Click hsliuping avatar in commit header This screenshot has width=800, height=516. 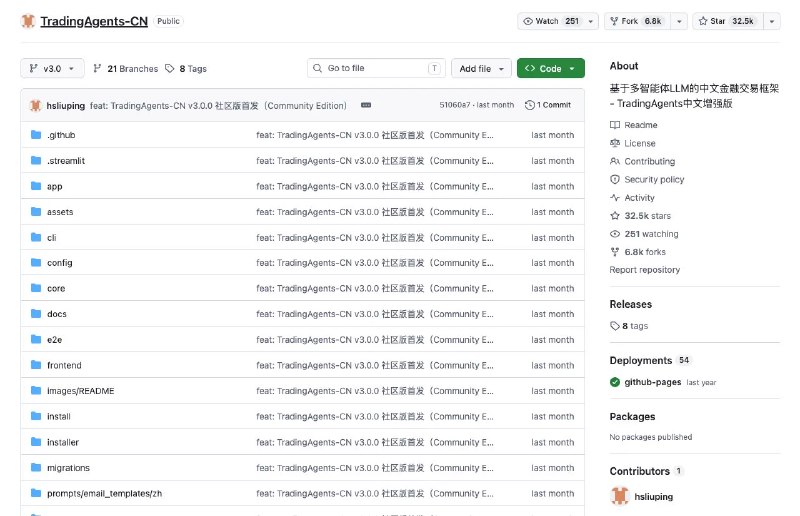tap(35, 106)
